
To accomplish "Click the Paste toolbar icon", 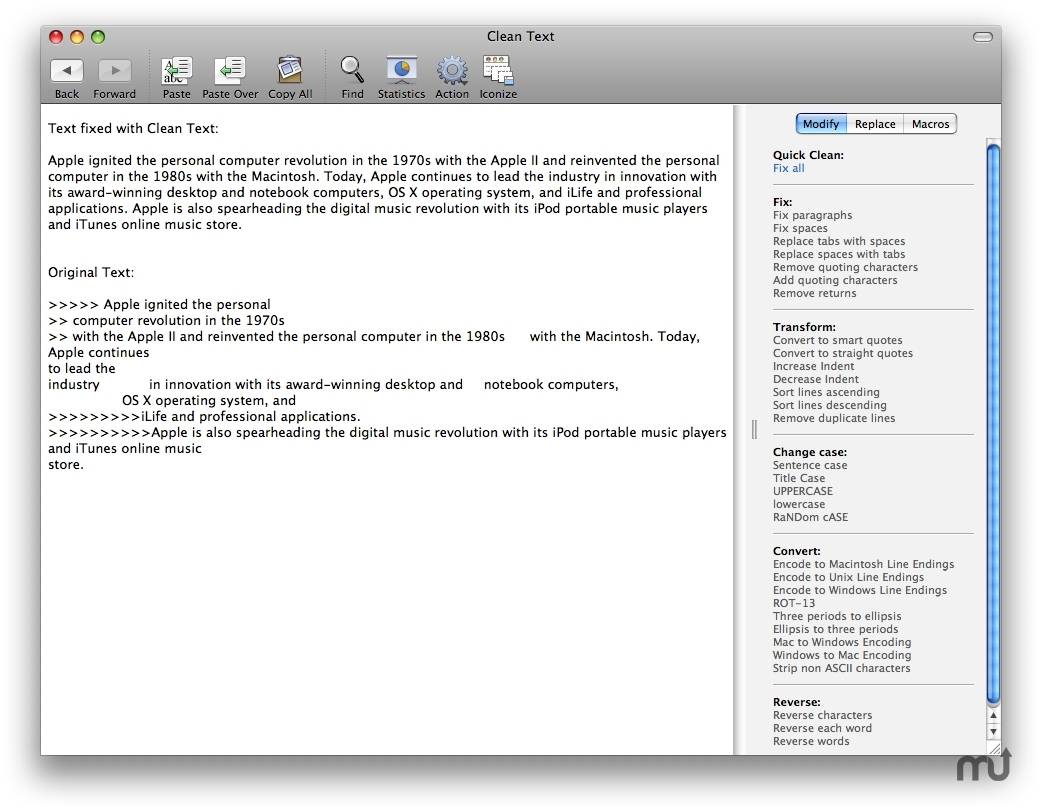I will (x=177, y=70).
